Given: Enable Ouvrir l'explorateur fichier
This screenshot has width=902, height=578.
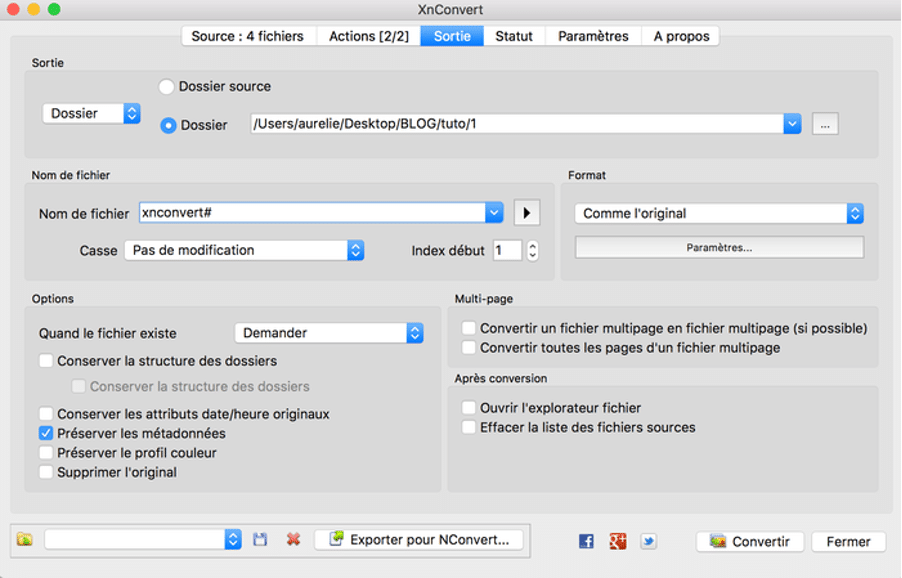Looking at the screenshot, I should coord(468,408).
